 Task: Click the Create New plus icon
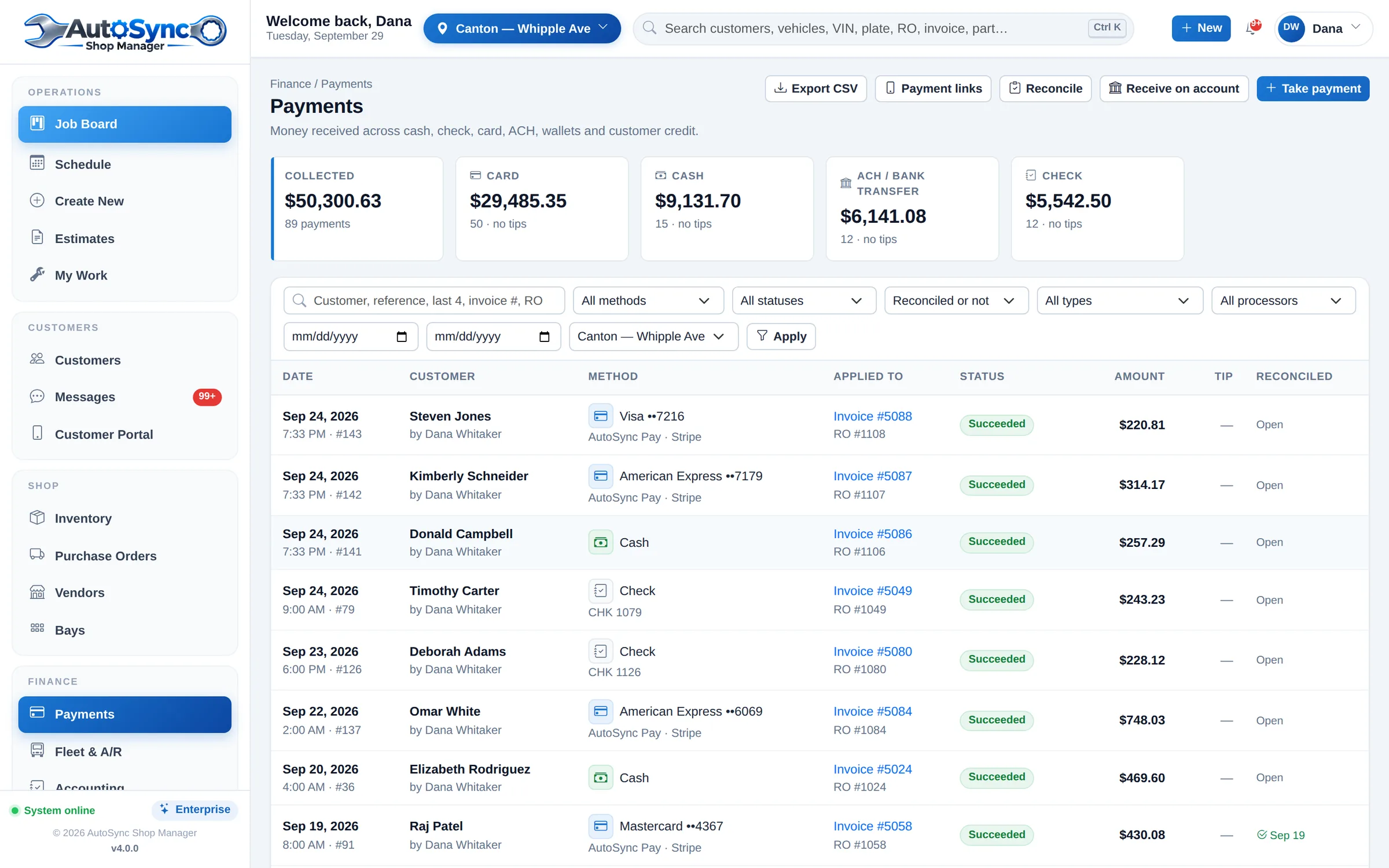coord(37,200)
